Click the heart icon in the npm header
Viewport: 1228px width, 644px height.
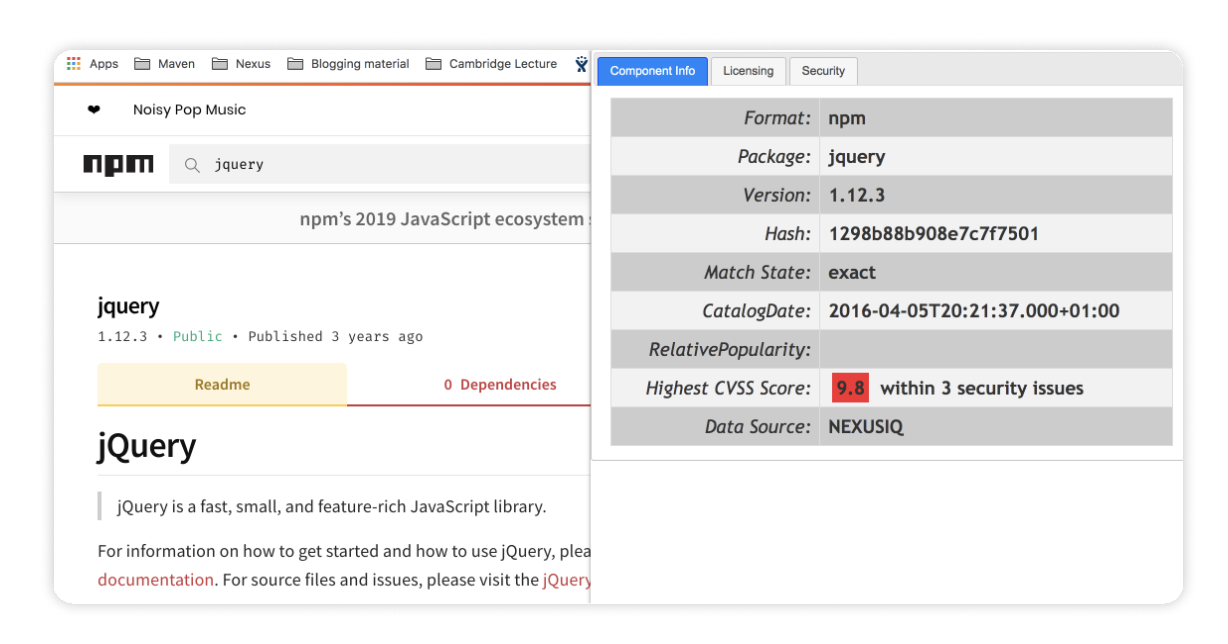(94, 110)
